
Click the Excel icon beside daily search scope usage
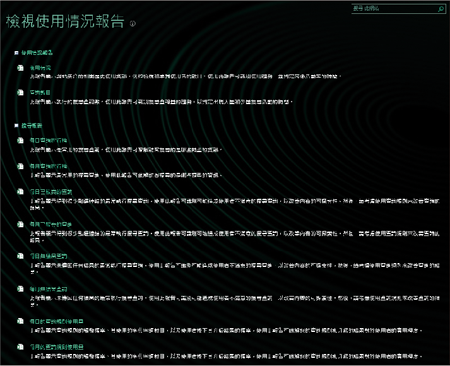[x=20, y=321]
